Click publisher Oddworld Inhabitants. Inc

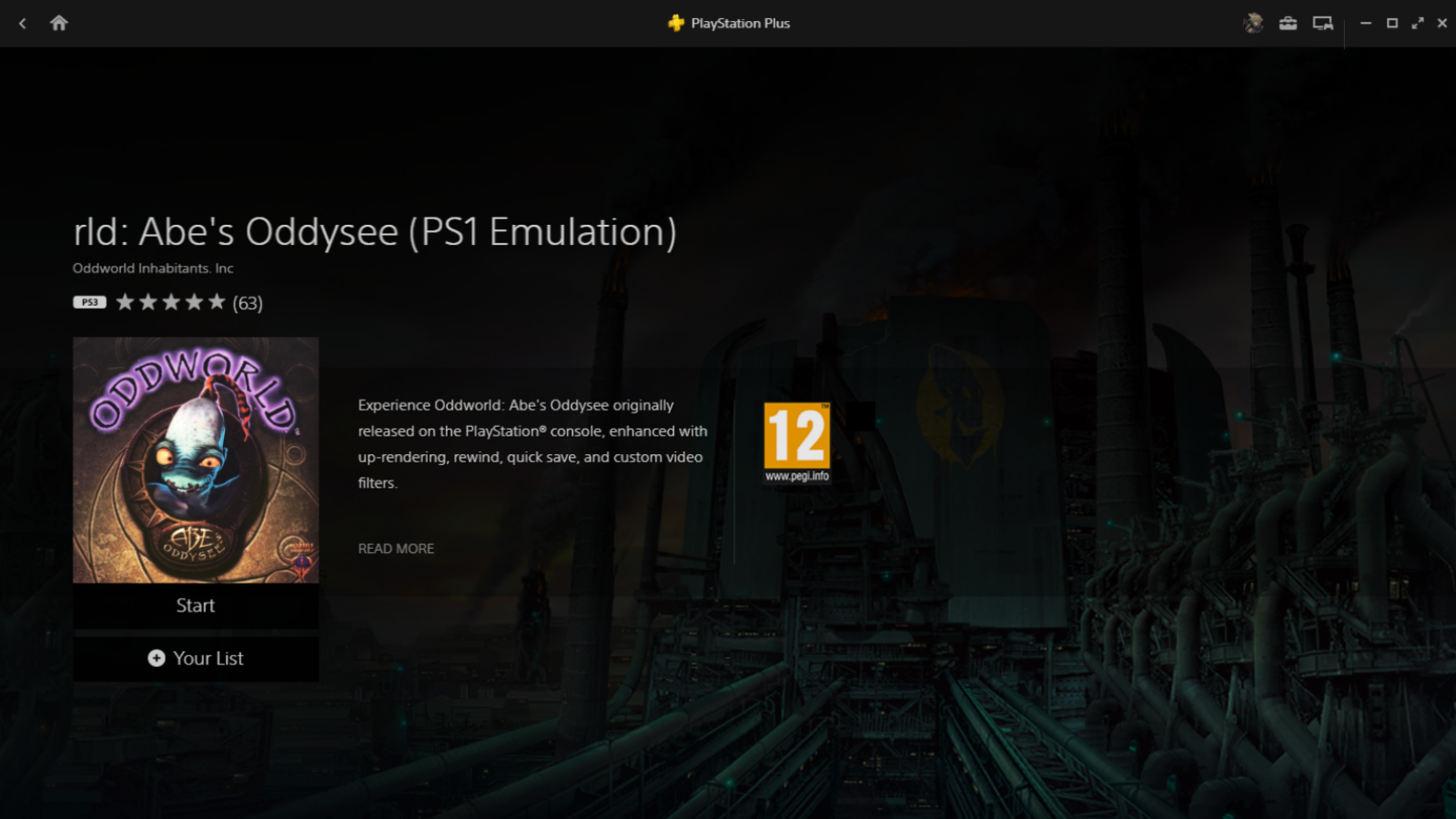(152, 268)
